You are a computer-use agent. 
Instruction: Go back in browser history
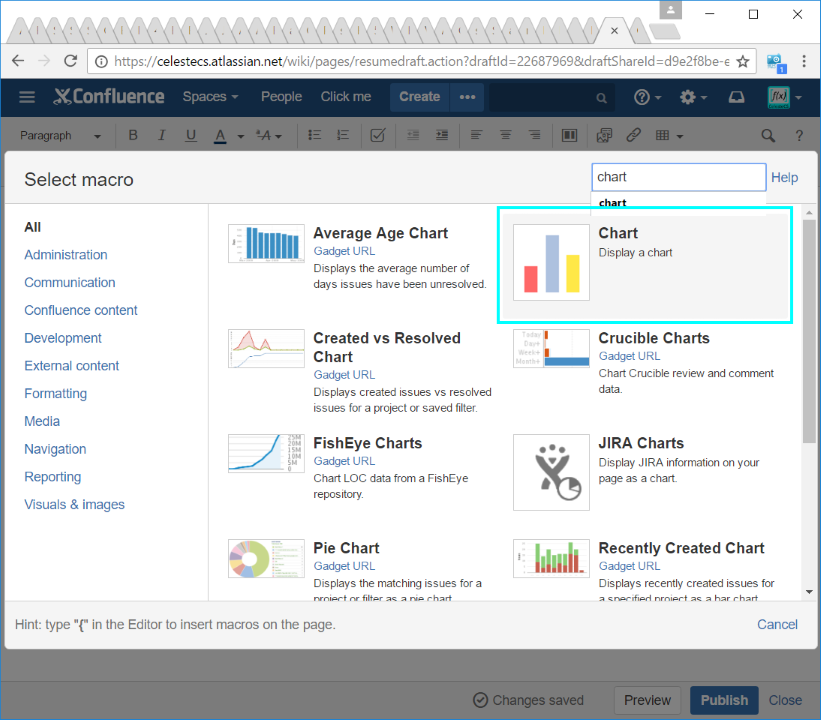[x=18, y=61]
